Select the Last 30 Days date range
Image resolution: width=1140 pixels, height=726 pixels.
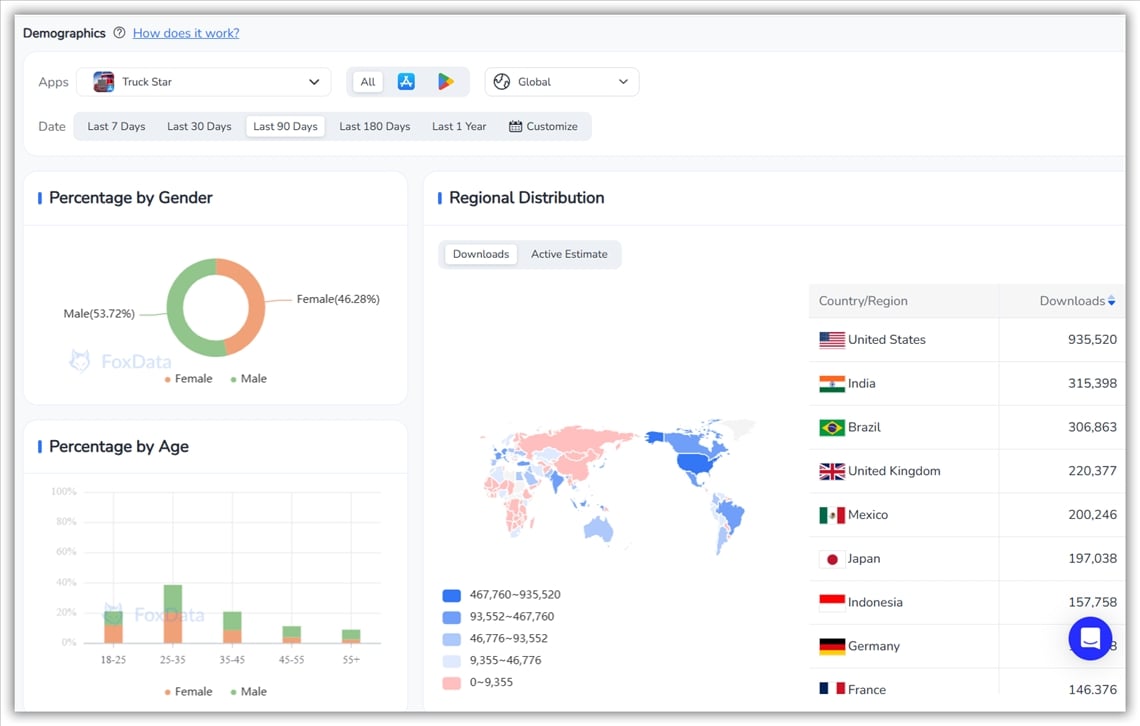click(x=199, y=127)
